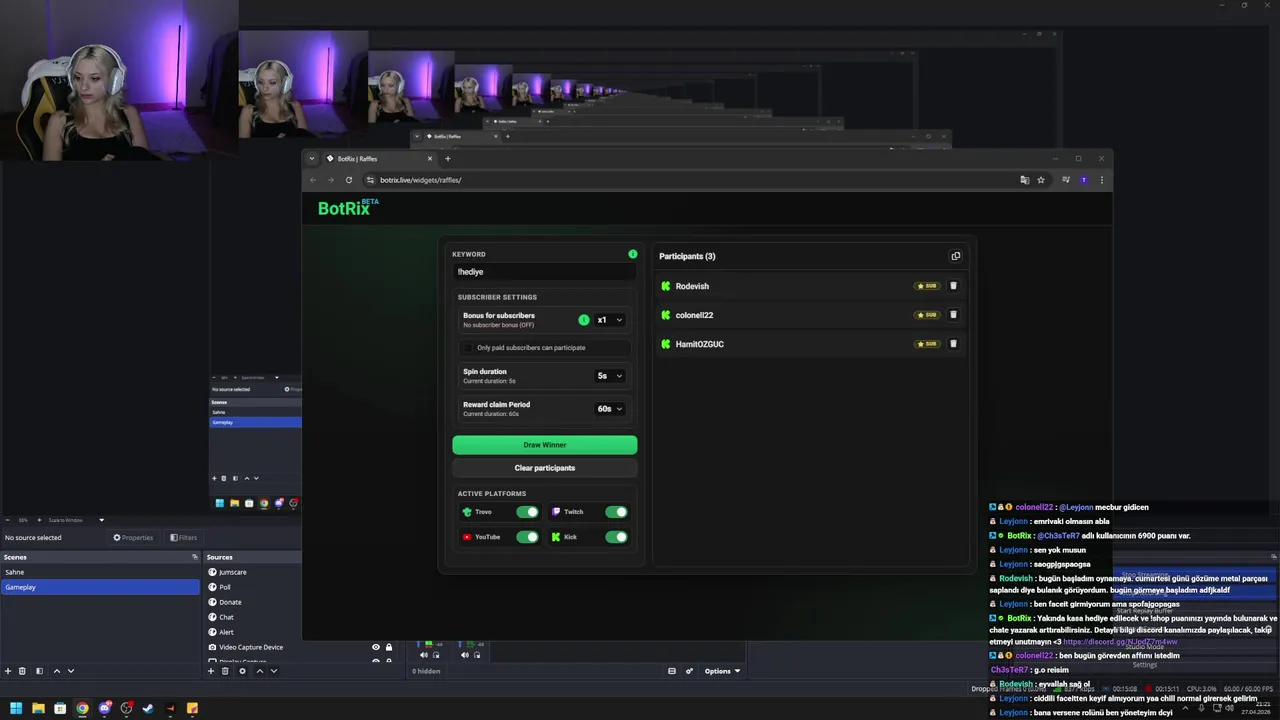Toggle visibility of Video Capture Device source
The image size is (1280, 720).
point(376,647)
